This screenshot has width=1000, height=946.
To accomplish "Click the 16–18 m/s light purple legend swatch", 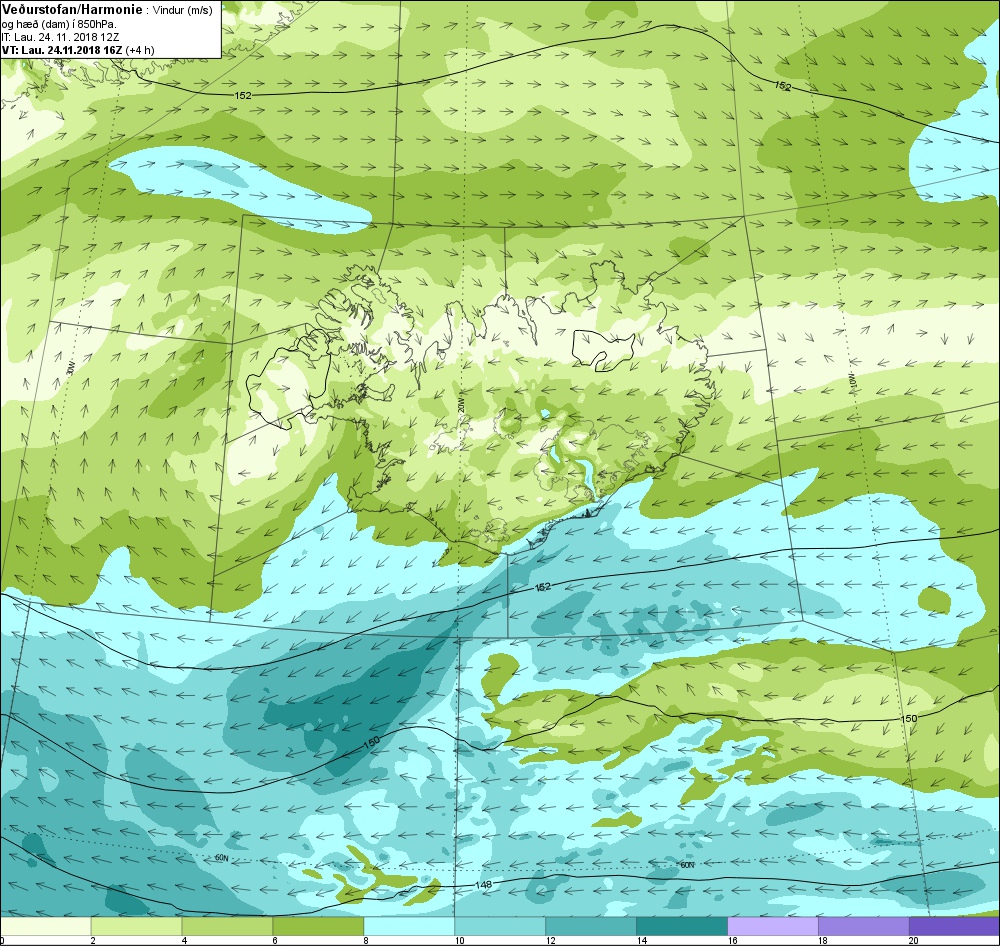I will tap(772, 926).
